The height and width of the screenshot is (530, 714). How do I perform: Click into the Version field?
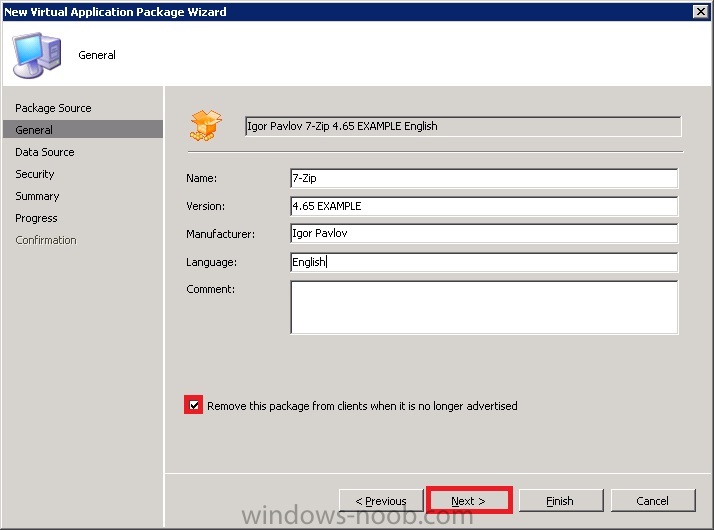pyautogui.click(x=484, y=206)
